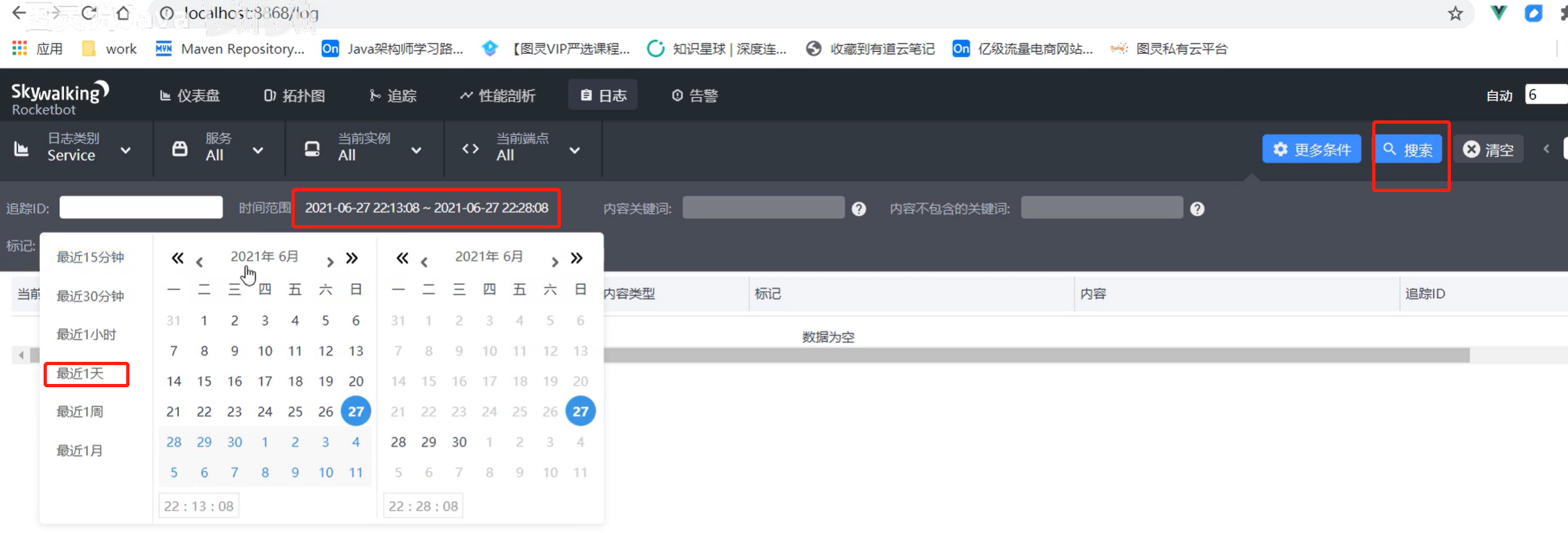1568x533 pixels.
Task: Open browser home page icon
Action: click(x=122, y=12)
